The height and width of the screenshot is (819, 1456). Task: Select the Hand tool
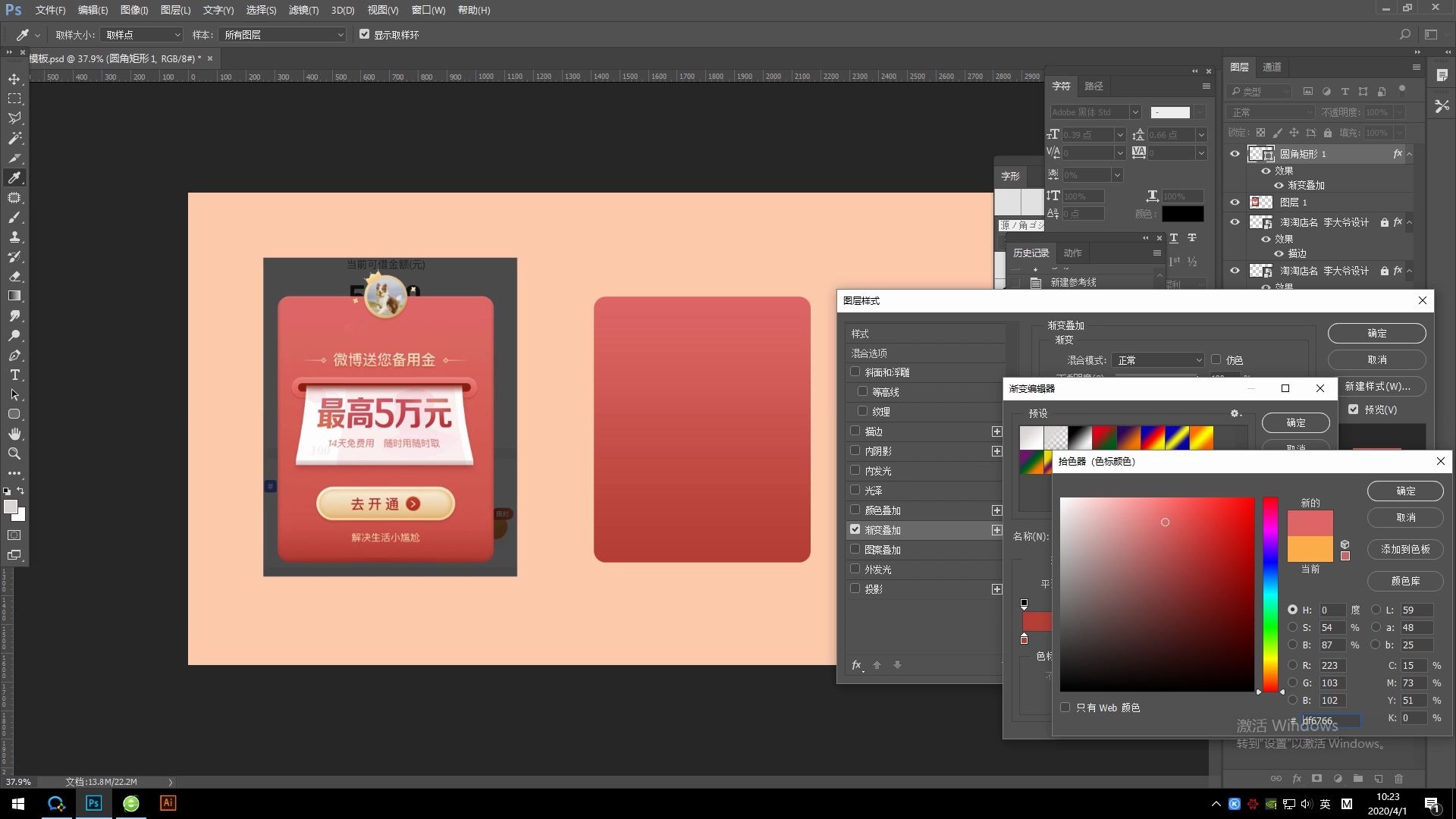[x=14, y=434]
